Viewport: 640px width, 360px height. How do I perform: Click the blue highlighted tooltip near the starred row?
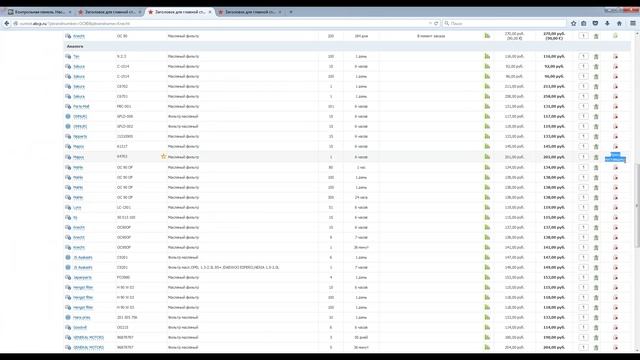(615, 157)
